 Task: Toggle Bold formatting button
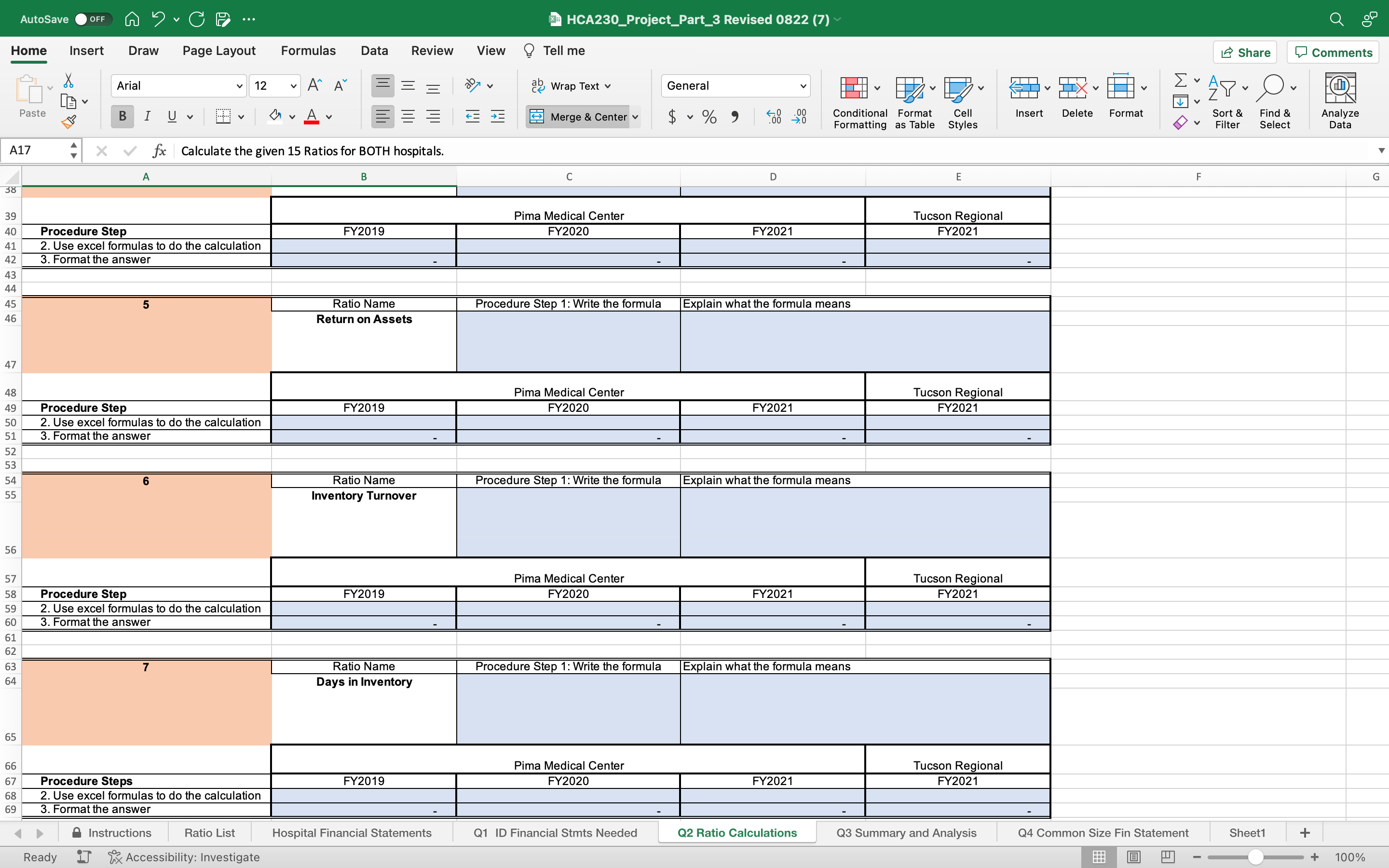(x=122, y=117)
